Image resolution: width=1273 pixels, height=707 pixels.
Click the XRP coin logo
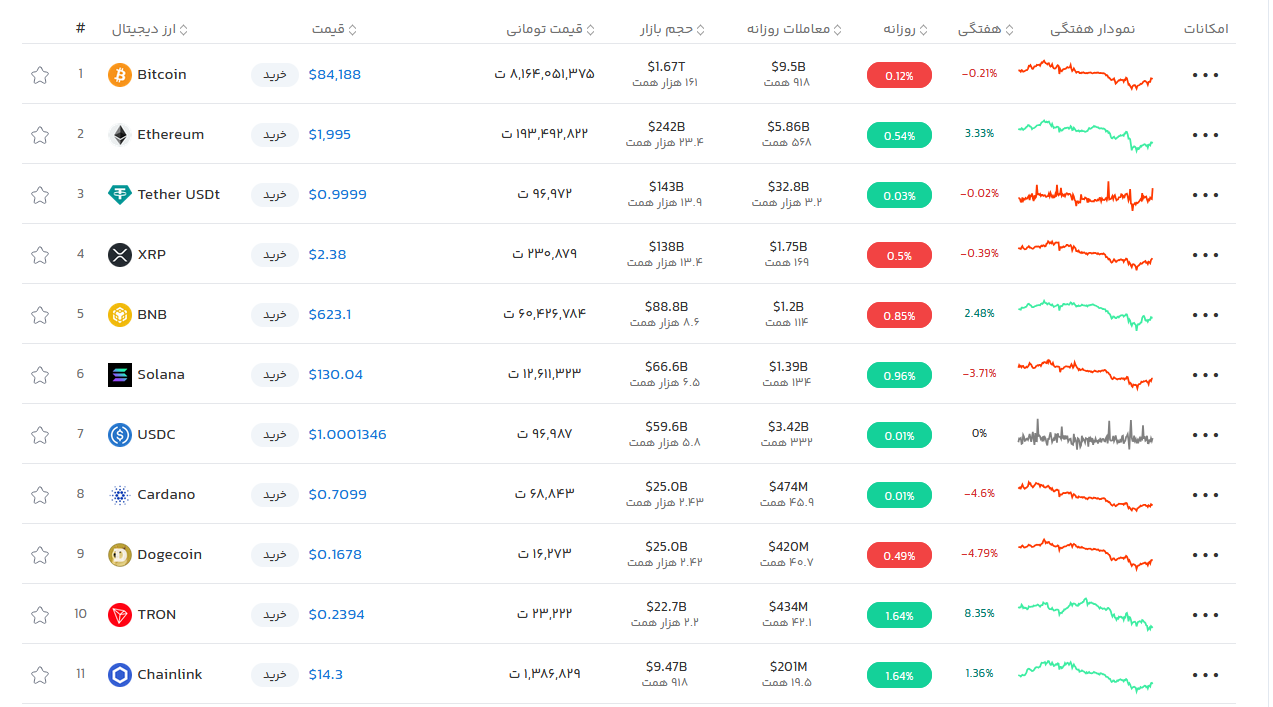(120, 255)
